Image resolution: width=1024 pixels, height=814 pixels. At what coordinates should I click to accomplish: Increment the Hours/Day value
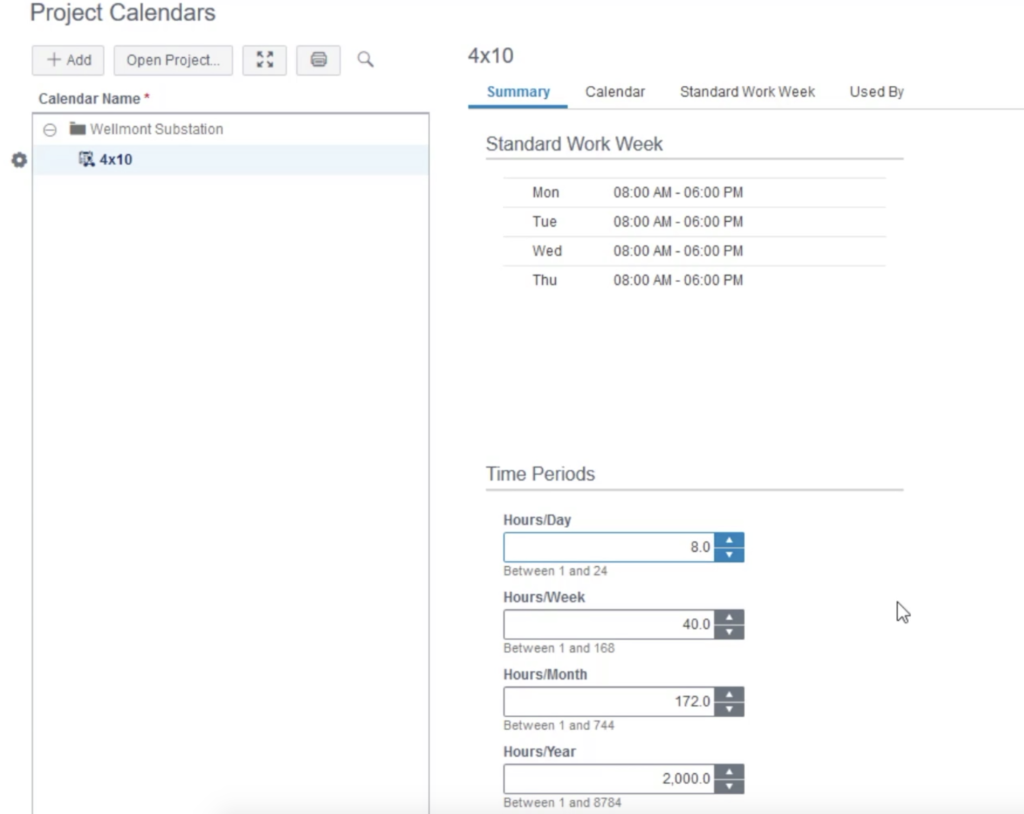[731, 541]
